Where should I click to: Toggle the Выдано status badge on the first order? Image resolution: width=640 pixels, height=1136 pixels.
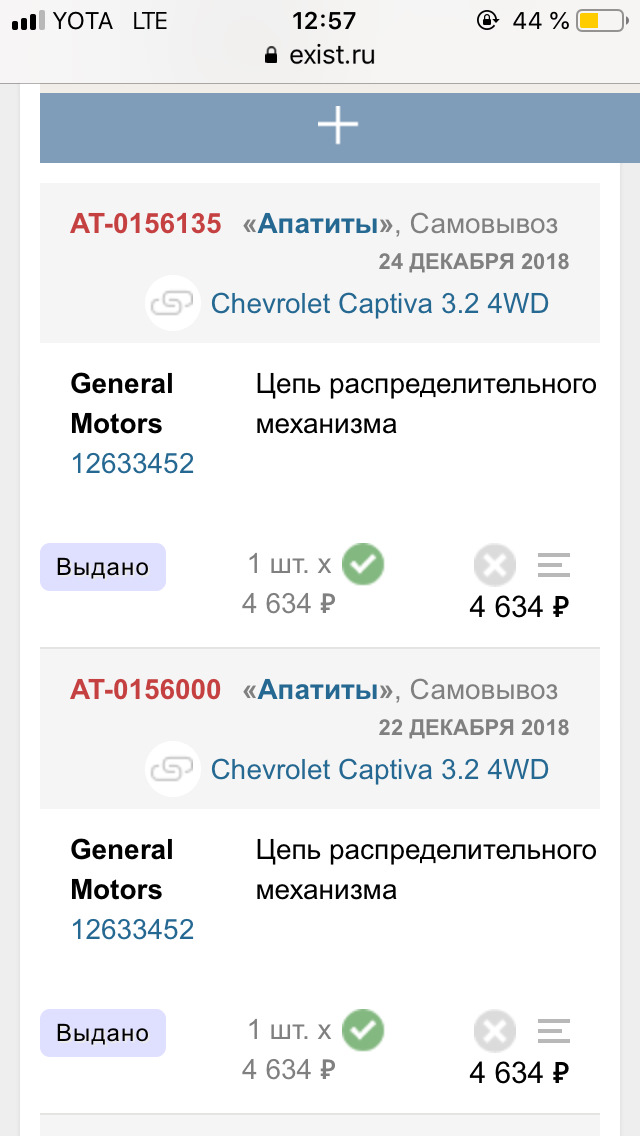(103, 567)
